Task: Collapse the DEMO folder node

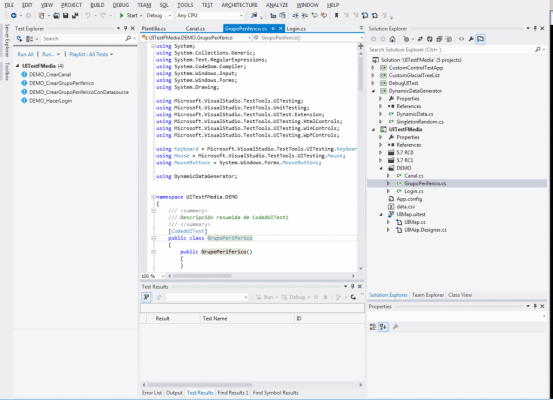Action: [381, 168]
